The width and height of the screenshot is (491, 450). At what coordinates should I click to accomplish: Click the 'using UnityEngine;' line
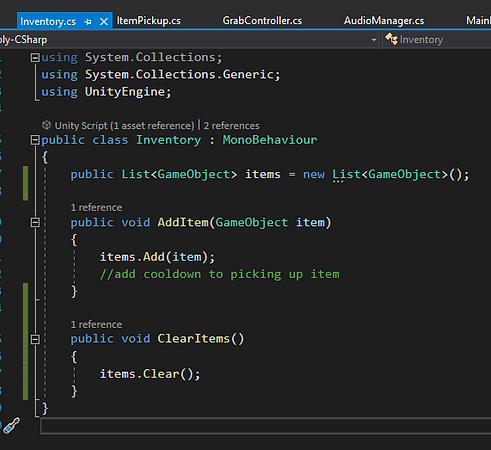[106, 92]
